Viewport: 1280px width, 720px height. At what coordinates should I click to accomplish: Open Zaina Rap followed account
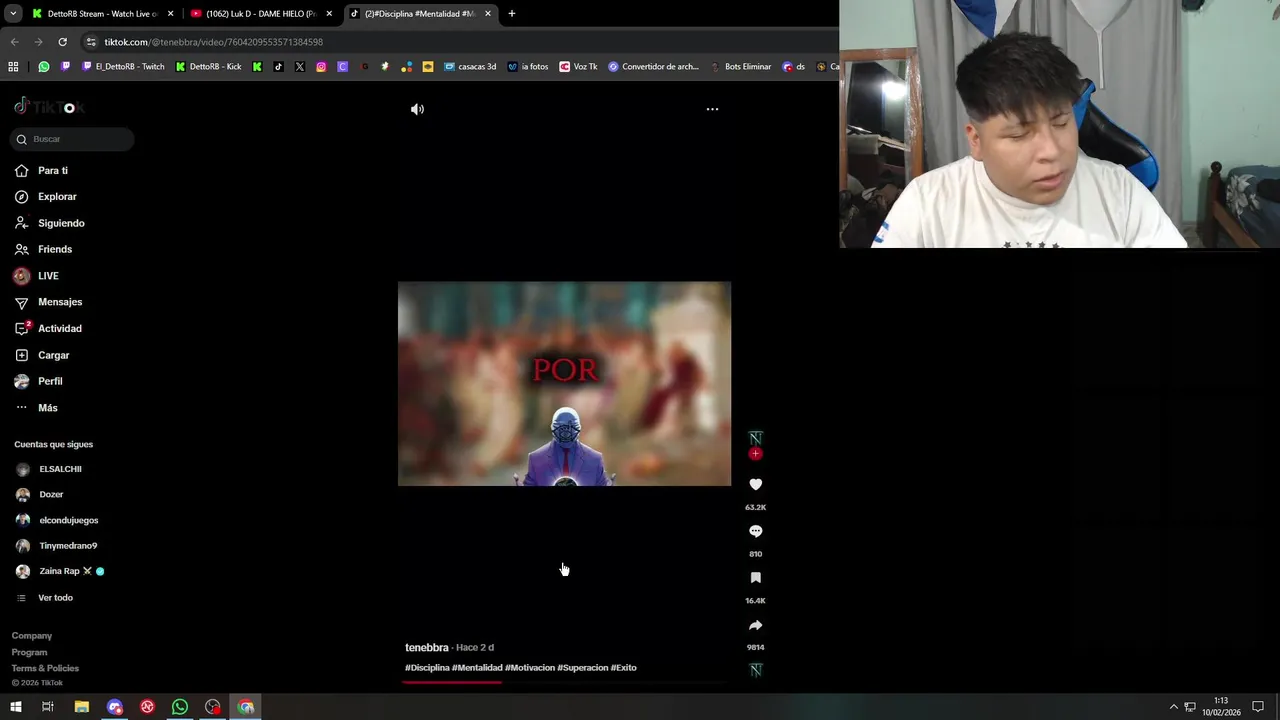[60, 571]
